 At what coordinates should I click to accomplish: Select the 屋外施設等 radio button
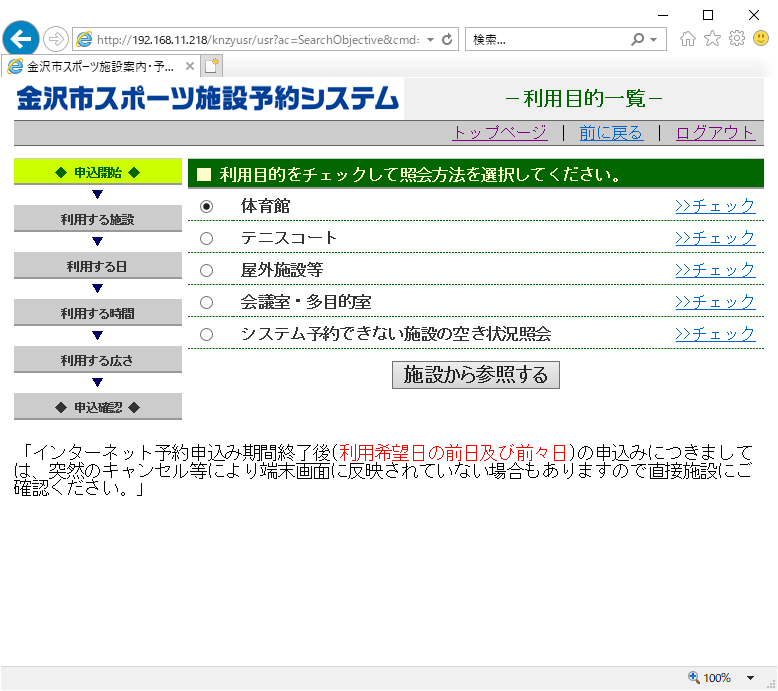coord(206,270)
